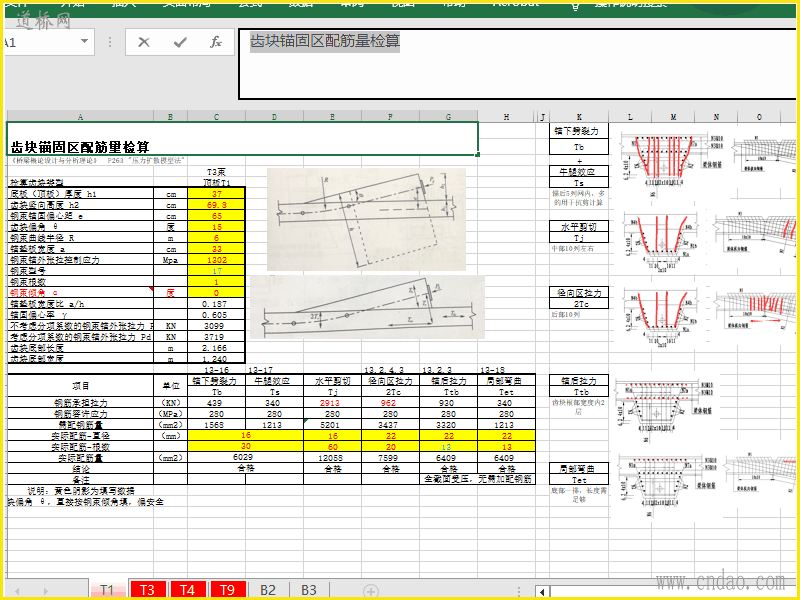Select blue value 17 in yellow cell
800x600 pixels.
click(216, 271)
